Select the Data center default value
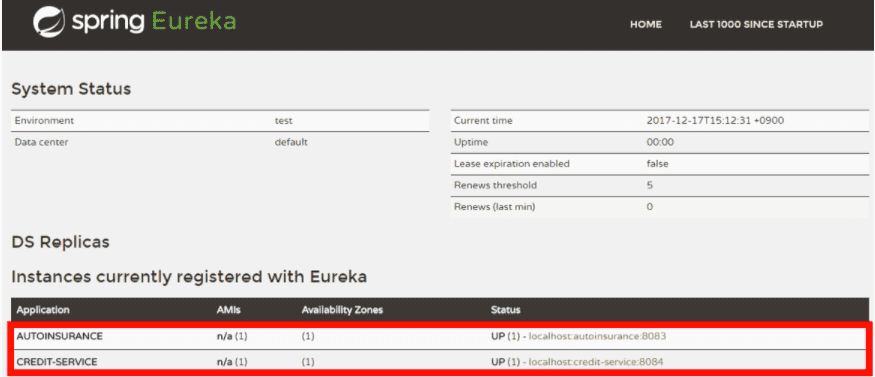875x377 pixels. 291,142
